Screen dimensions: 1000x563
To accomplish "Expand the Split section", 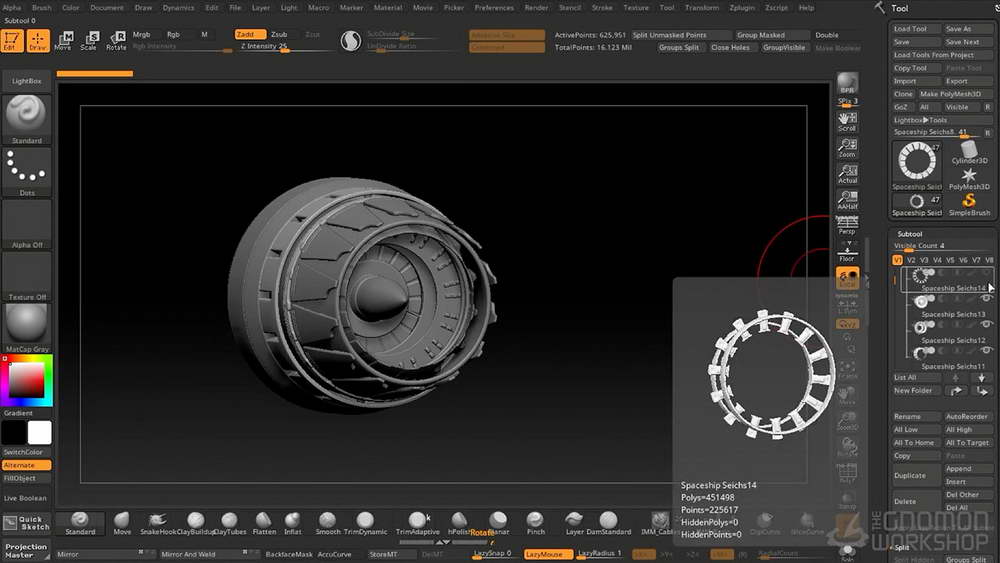I will [902, 547].
